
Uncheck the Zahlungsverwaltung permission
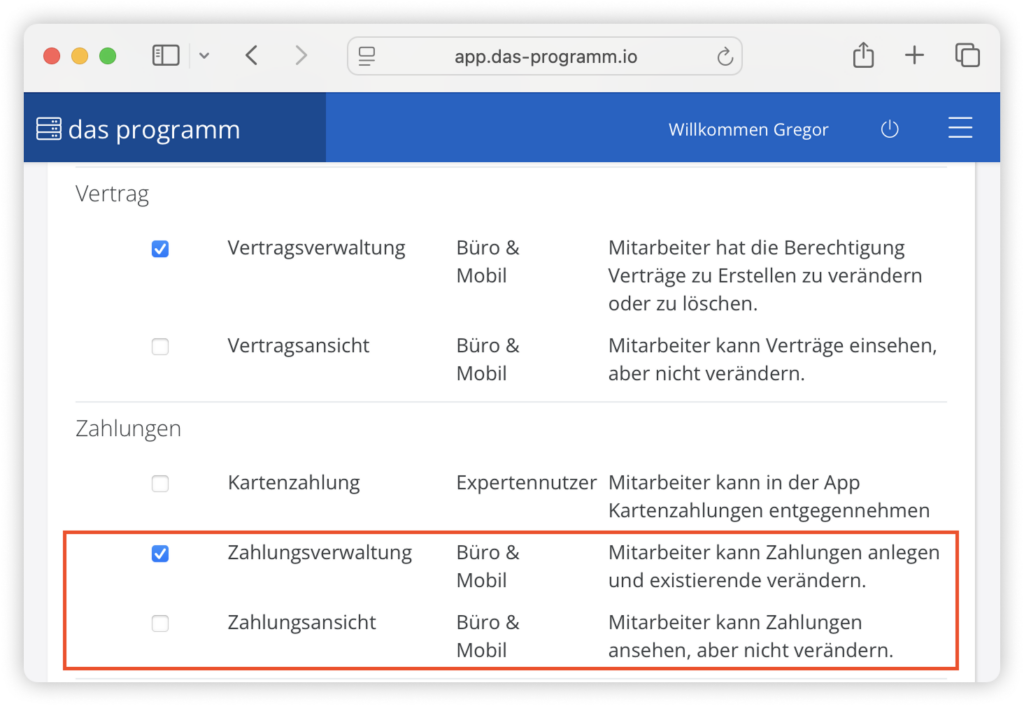(160, 553)
